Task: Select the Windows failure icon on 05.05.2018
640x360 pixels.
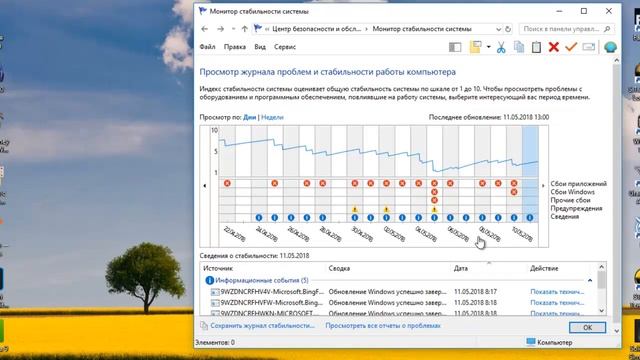Action: tap(434, 192)
